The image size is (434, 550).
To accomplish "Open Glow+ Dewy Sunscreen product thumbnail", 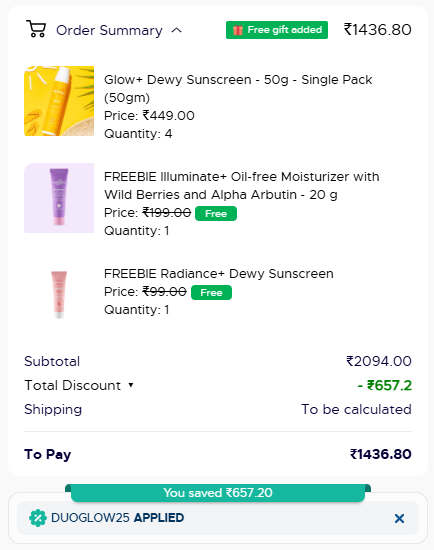I will (x=59, y=101).
